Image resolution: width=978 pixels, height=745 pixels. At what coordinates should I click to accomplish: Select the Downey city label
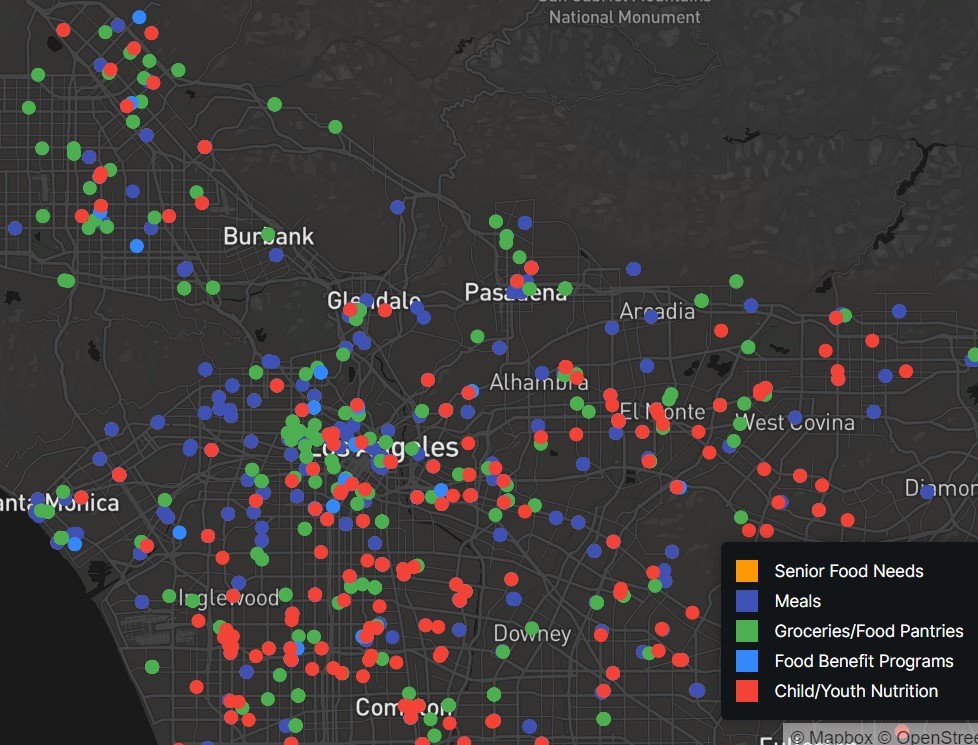(x=532, y=634)
